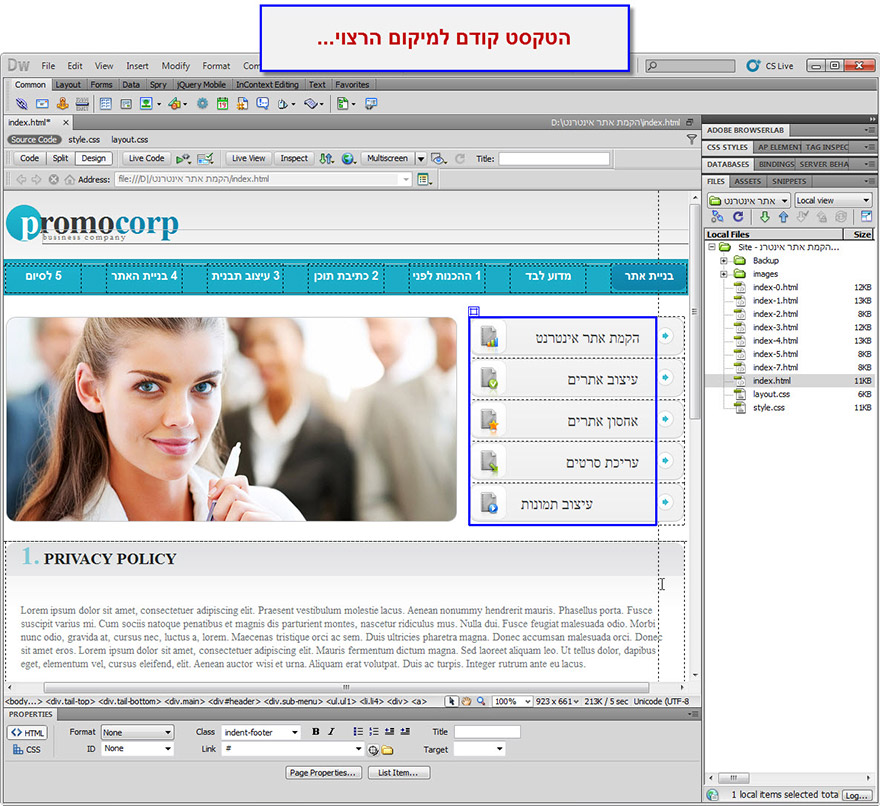This screenshot has width=880, height=806.
Task: Click the Page Properties button
Action: coord(323,773)
